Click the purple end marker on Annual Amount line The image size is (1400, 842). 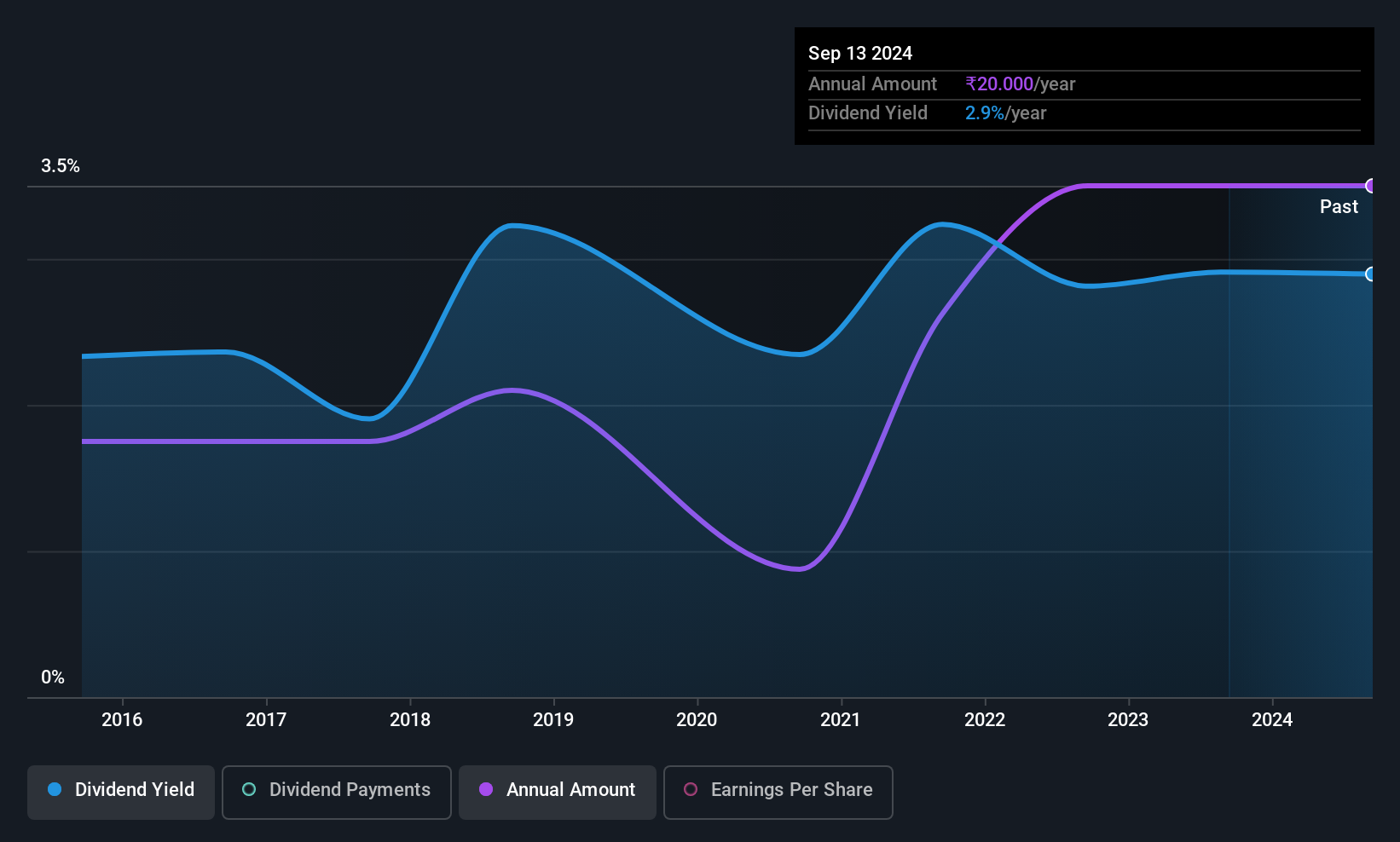point(1371,186)
